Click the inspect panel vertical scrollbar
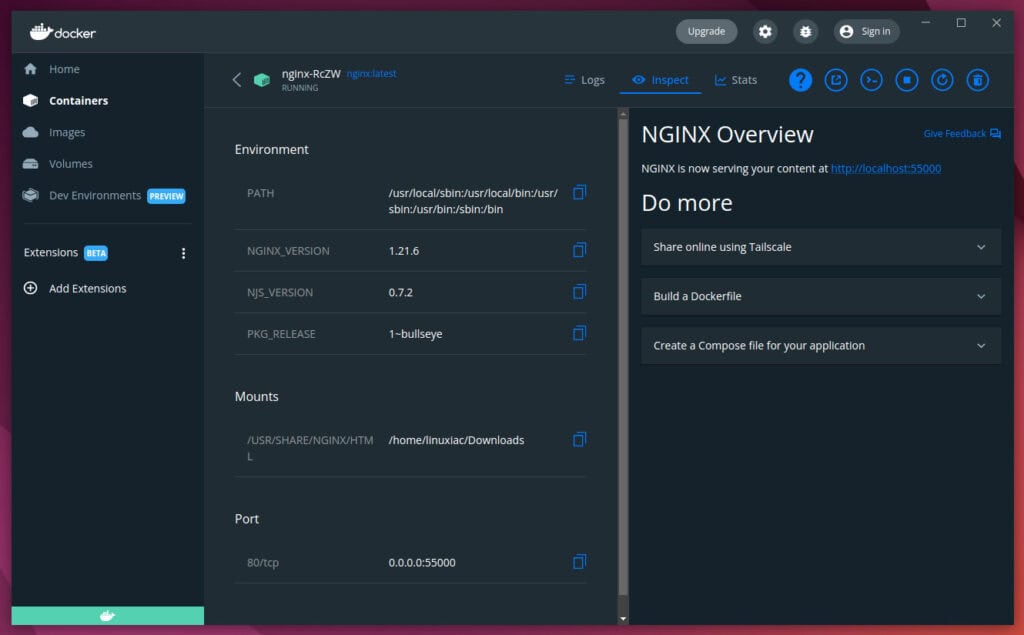The height and width of the screenshot is (635, 1024). coord(623,356)
